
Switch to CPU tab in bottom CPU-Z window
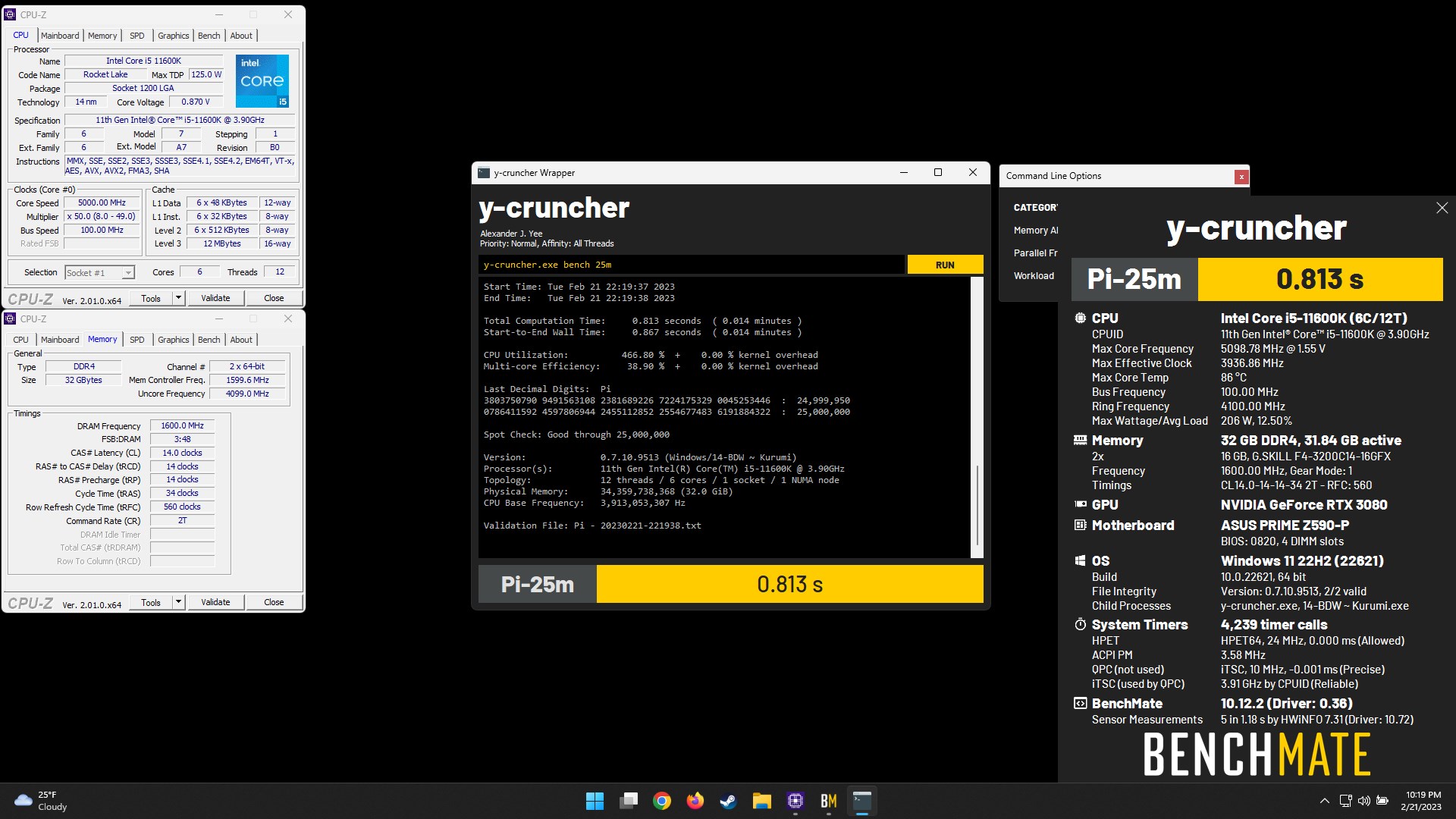[x=20, y=340]
